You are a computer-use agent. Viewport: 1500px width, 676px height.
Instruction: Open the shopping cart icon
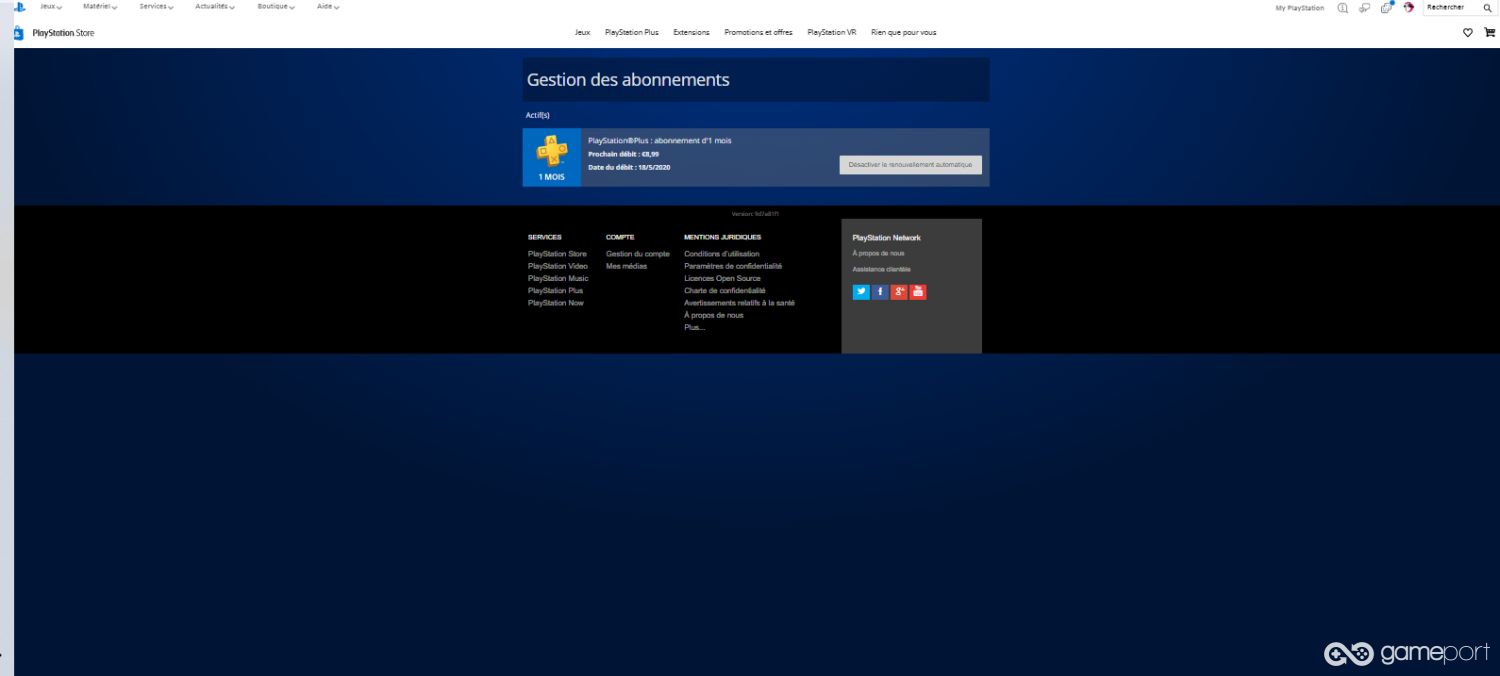[1489, 32]
